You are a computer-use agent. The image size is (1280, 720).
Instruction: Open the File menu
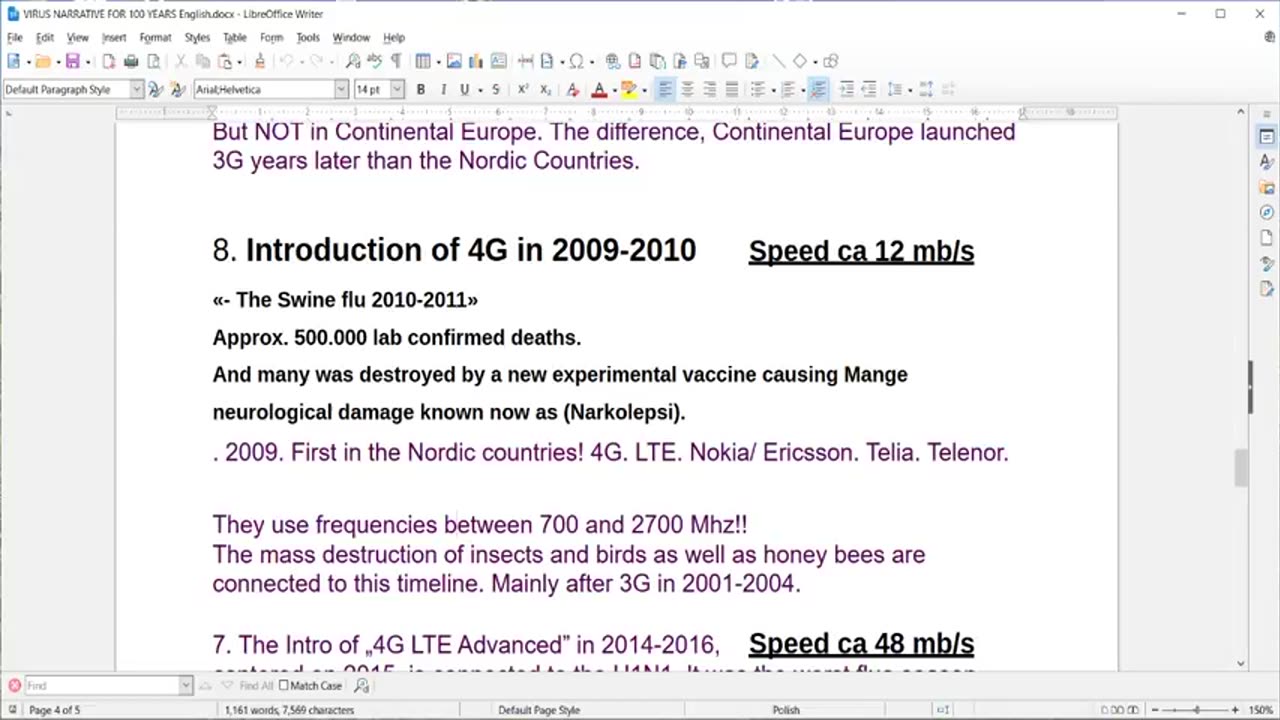tap(15, 37)
